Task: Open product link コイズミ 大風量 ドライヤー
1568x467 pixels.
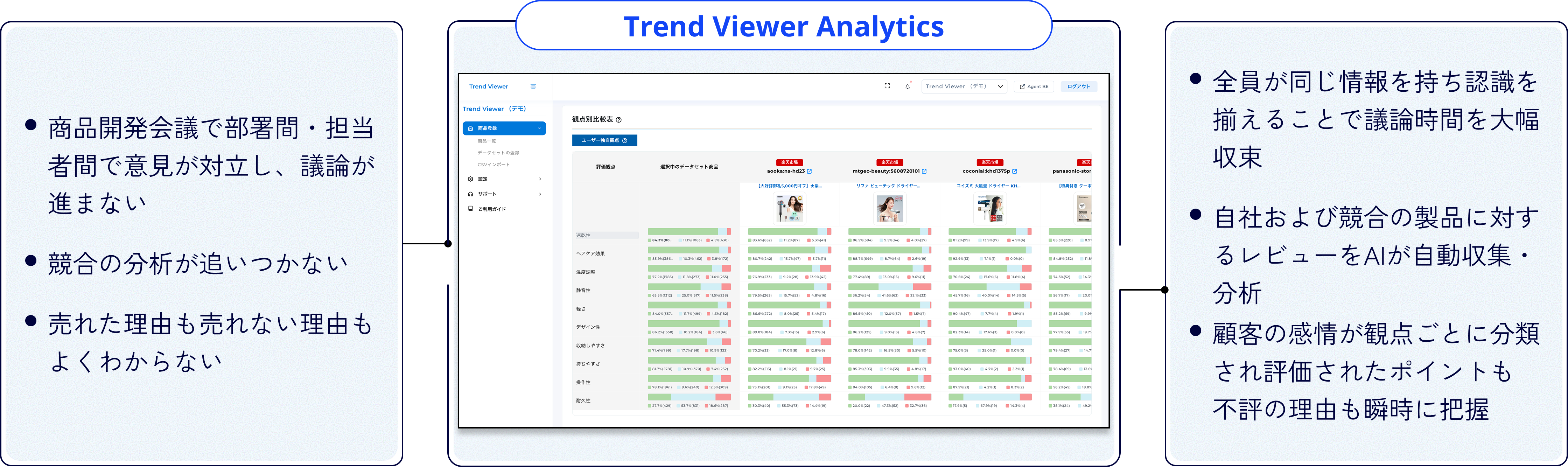Action: [x=988, y=186]
